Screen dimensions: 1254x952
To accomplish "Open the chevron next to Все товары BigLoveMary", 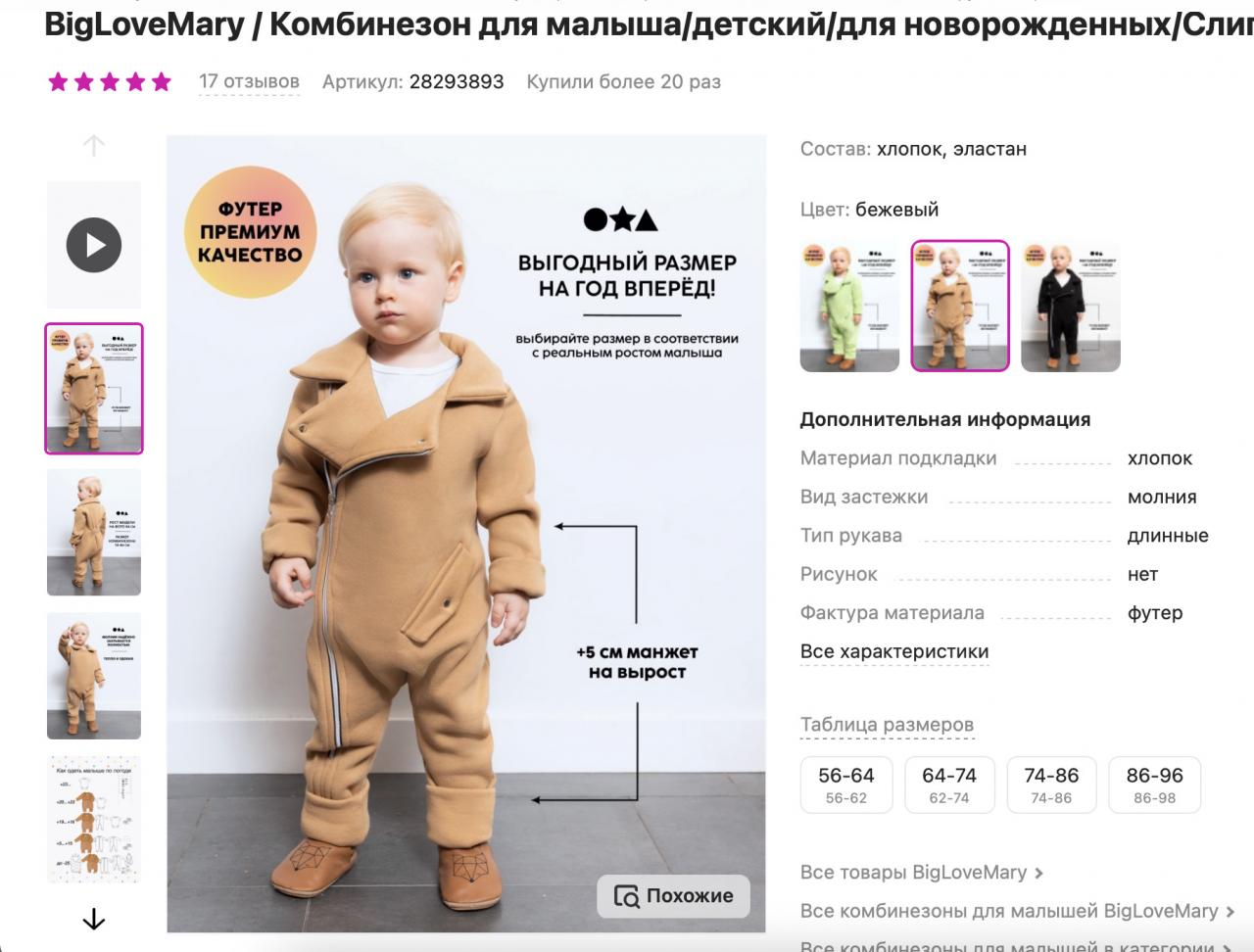I will (1039, 873).
